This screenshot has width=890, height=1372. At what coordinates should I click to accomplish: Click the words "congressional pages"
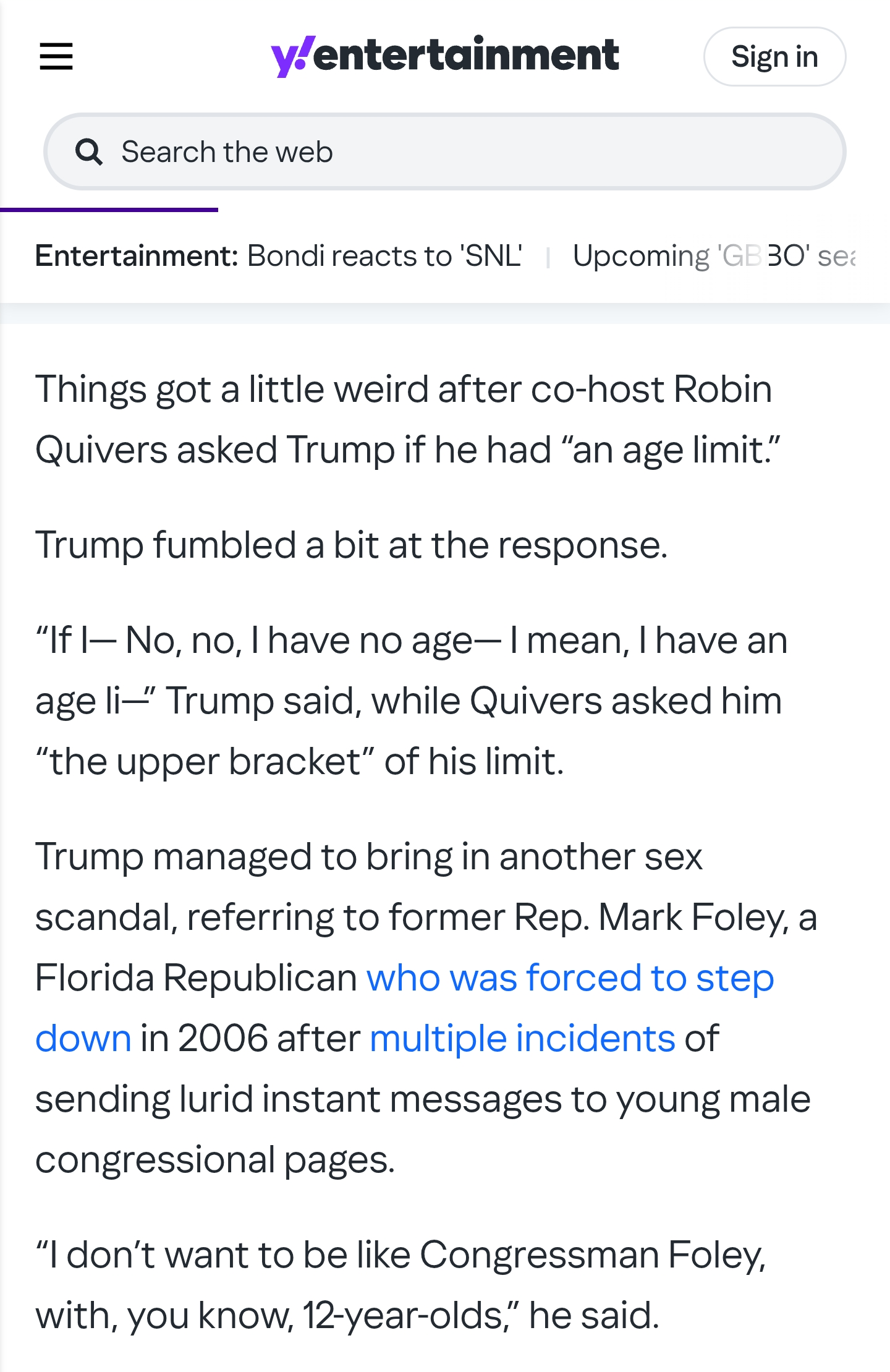(214, 1159)
